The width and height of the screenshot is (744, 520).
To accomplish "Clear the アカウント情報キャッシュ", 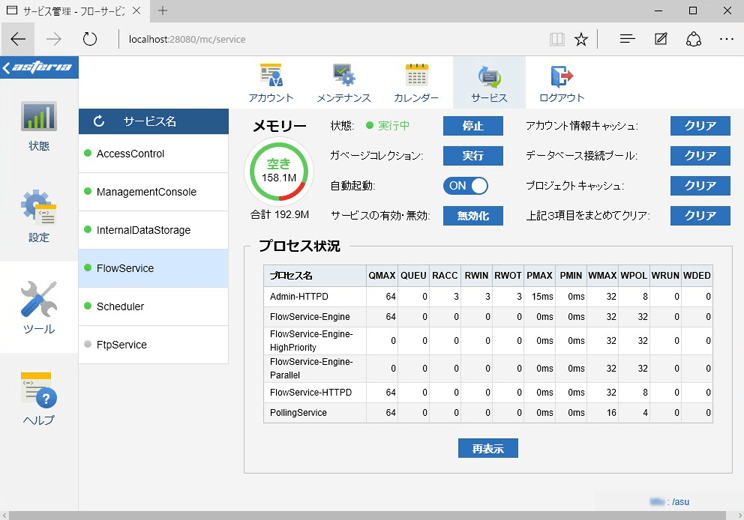I will click(x=700, y=126).
